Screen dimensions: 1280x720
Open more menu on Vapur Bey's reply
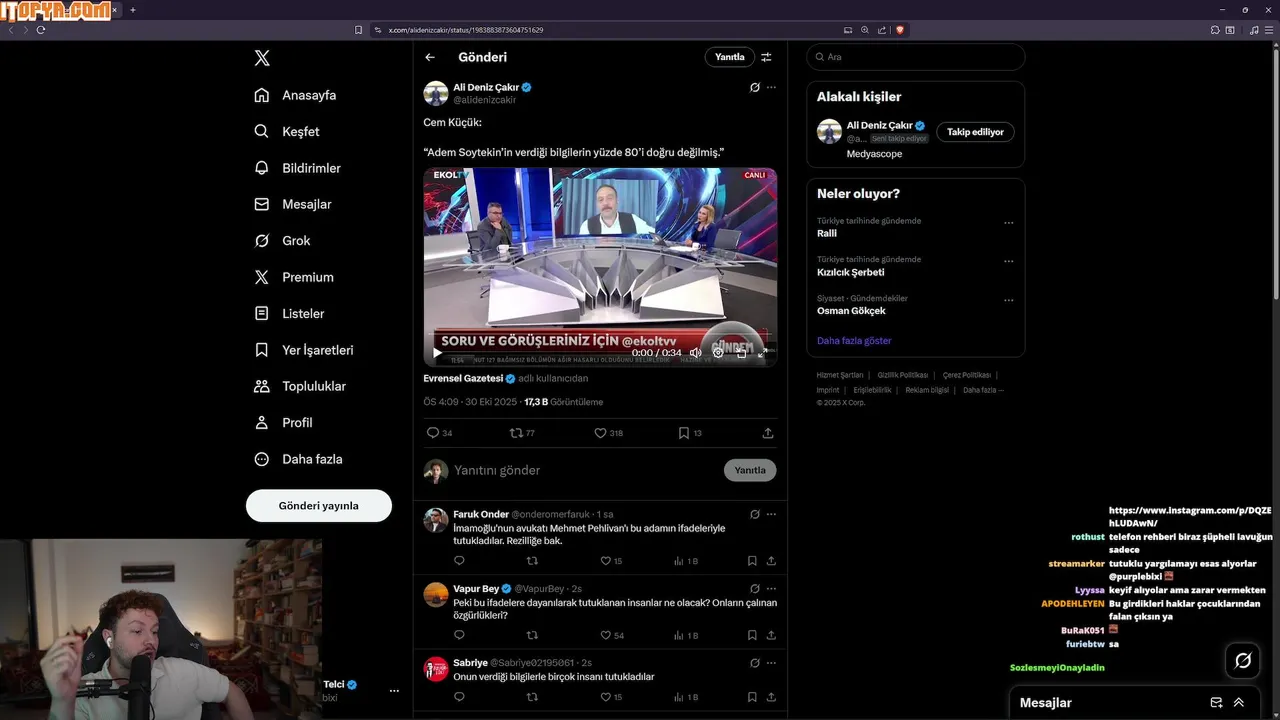coord(771,589)
